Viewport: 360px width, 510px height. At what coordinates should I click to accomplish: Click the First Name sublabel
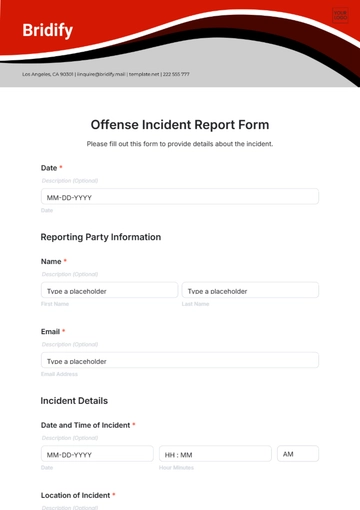pyautogui.click(x=55, y=304)
